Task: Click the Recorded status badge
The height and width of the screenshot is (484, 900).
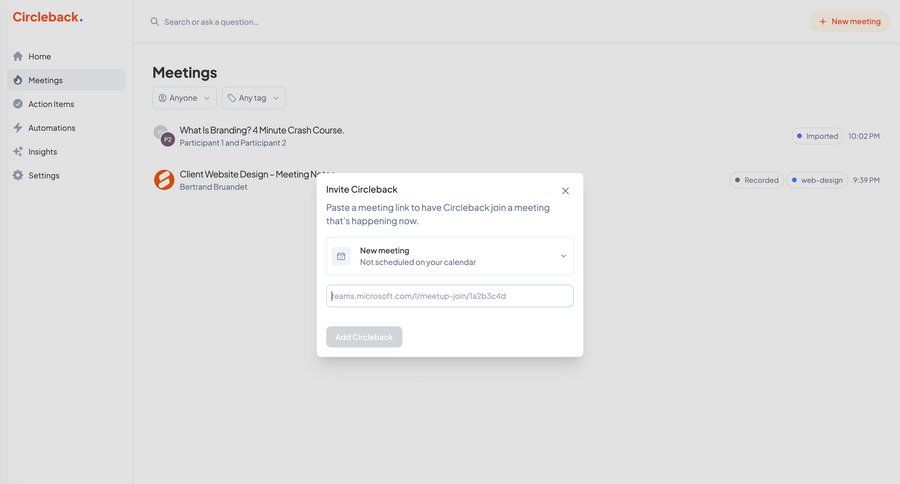Action: coord(757,180)
